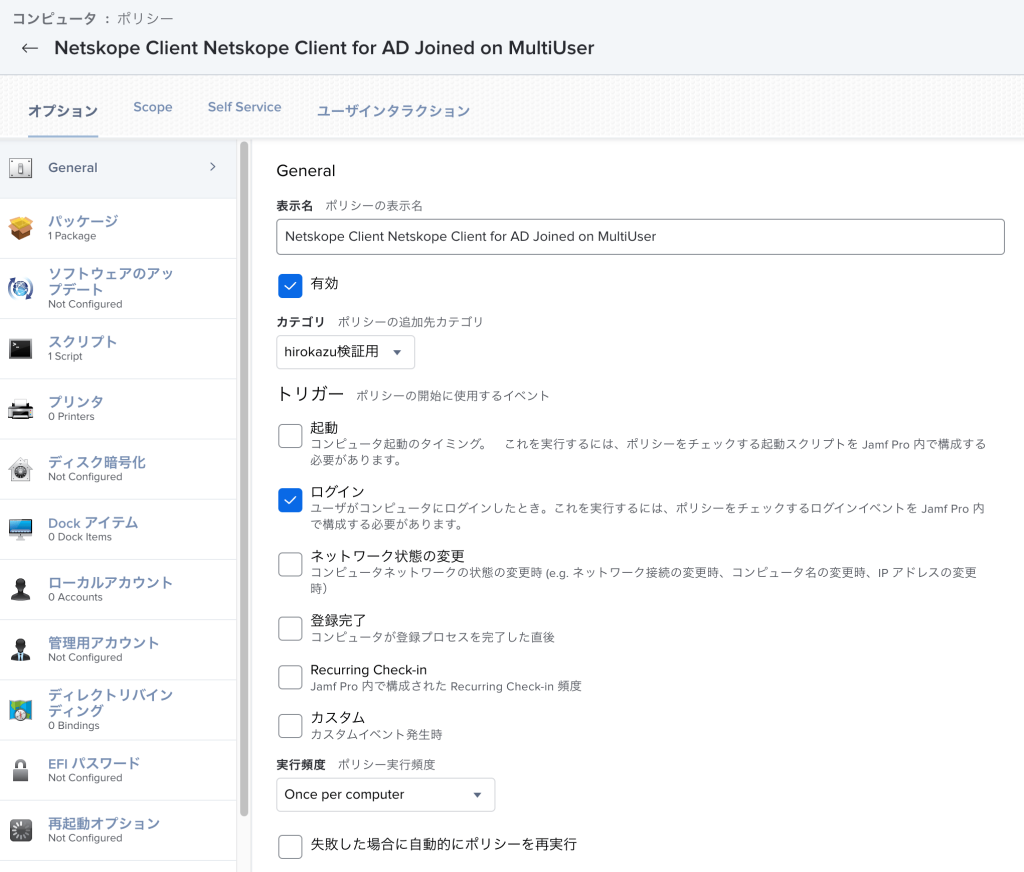Viewport: 1024px width, 872px height.
Task: Click the Dock アイテム monitor icon
Action: (20, 529)
